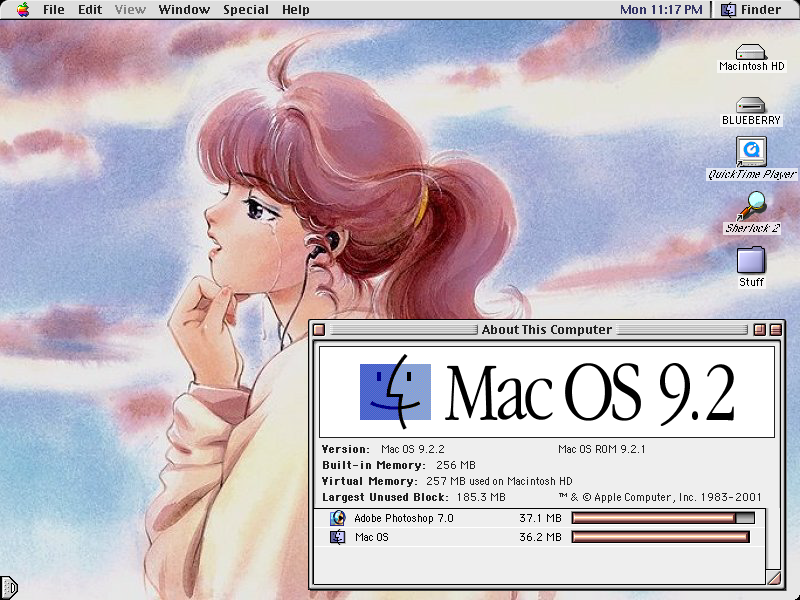The height and width of the screenshot is (600, 800).
Task: Select the Sherlock 2 alias icon
Action: pos(751,206)
